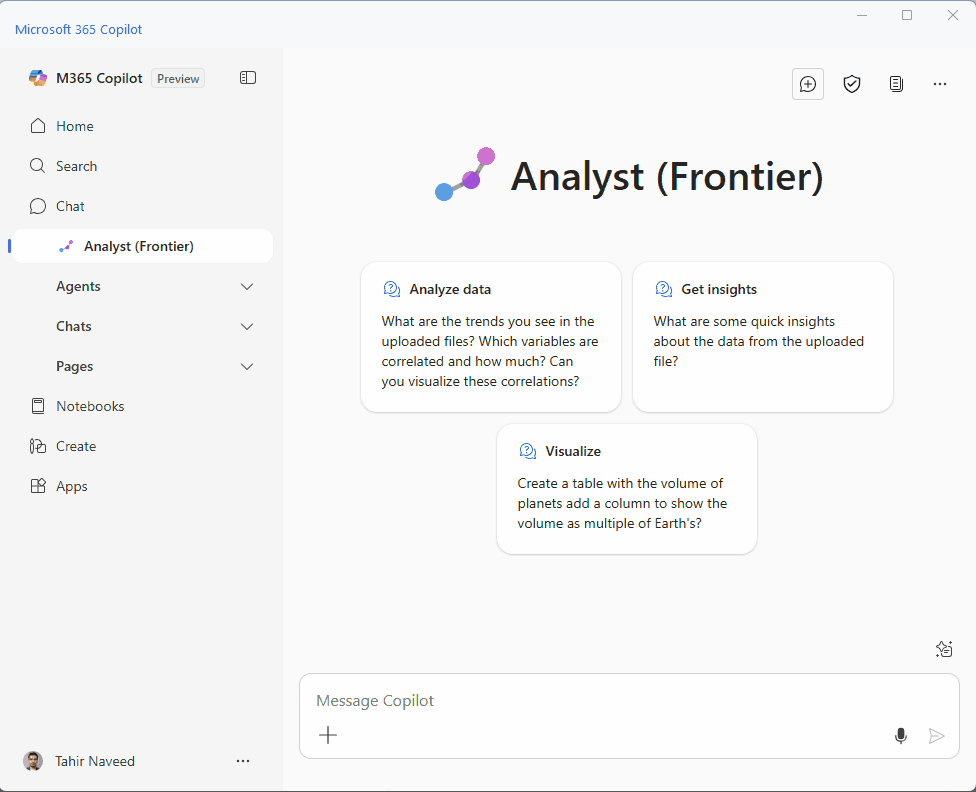The image size is (976, 792).
Task: Minimize the Copilot window
Action: [862, 15]
